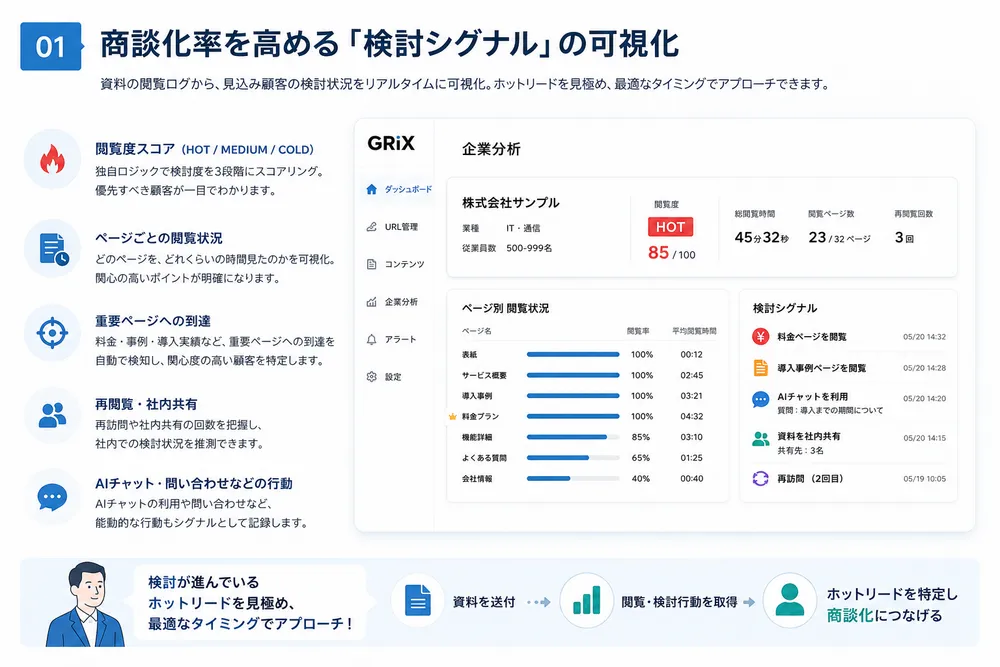This screenshot has width=1000, height=667.
Task: Click the document icon beside コンテンツ
Action: [372, 264]
